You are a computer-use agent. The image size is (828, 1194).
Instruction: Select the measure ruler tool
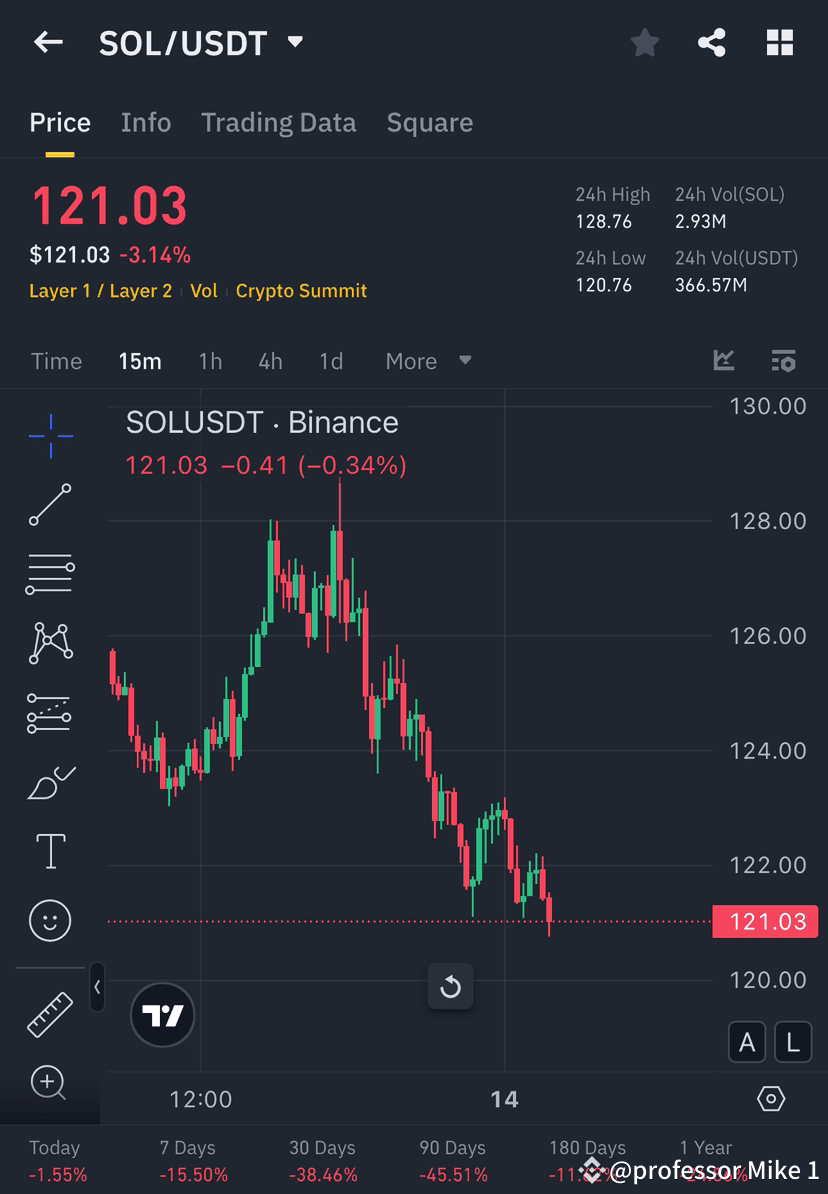tap(50, 1014)
